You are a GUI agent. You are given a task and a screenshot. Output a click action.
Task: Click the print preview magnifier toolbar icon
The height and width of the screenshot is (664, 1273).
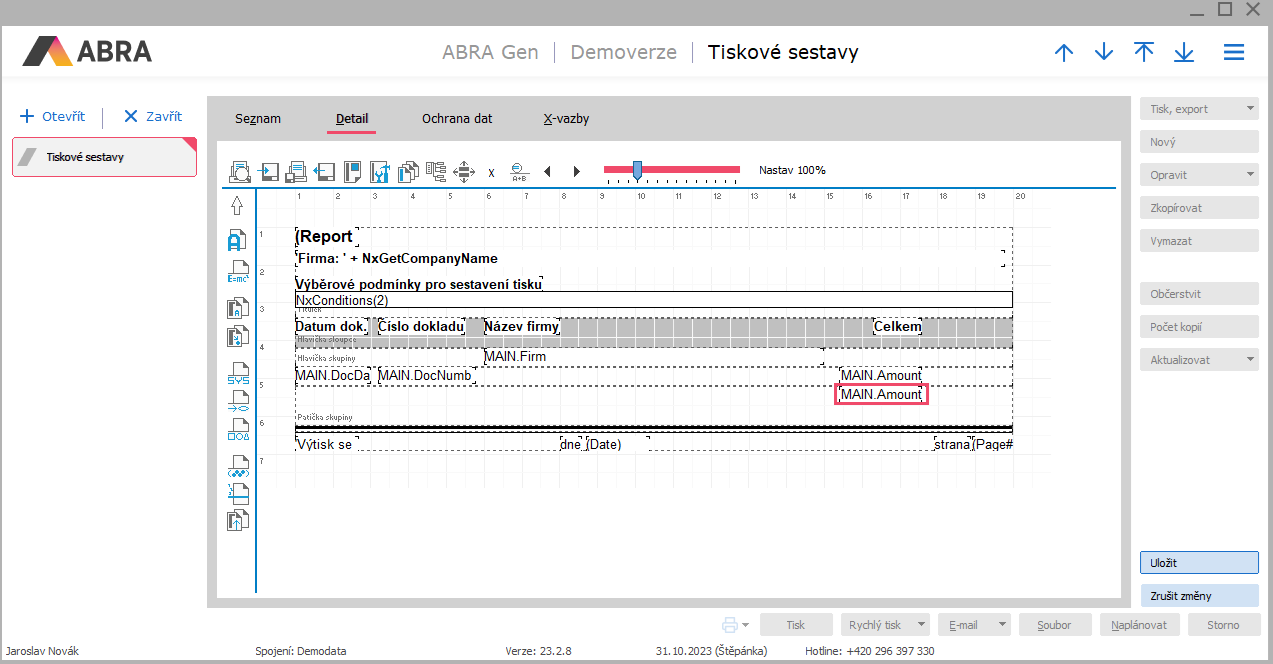[x=240, y=171]
